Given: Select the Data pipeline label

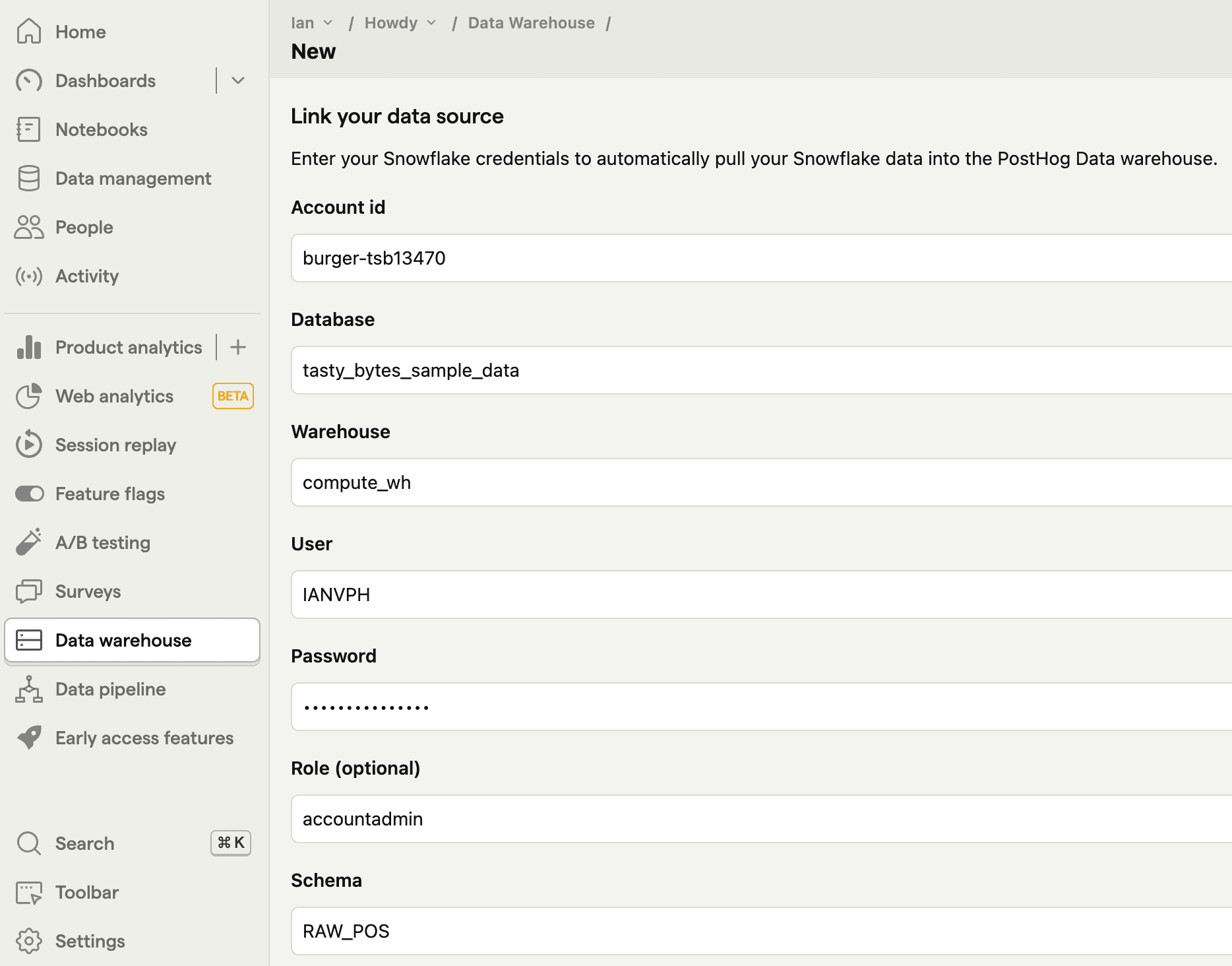Looking at the screenshot, I should click(x=111, y=689).
